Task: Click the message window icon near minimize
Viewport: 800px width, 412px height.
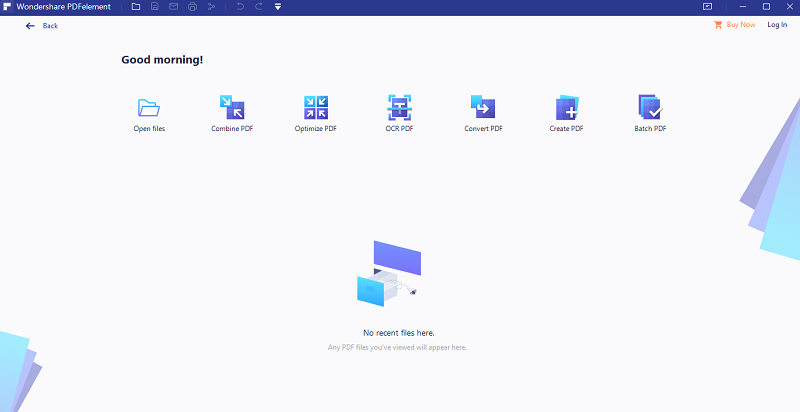Action: [x=708, y=7]
